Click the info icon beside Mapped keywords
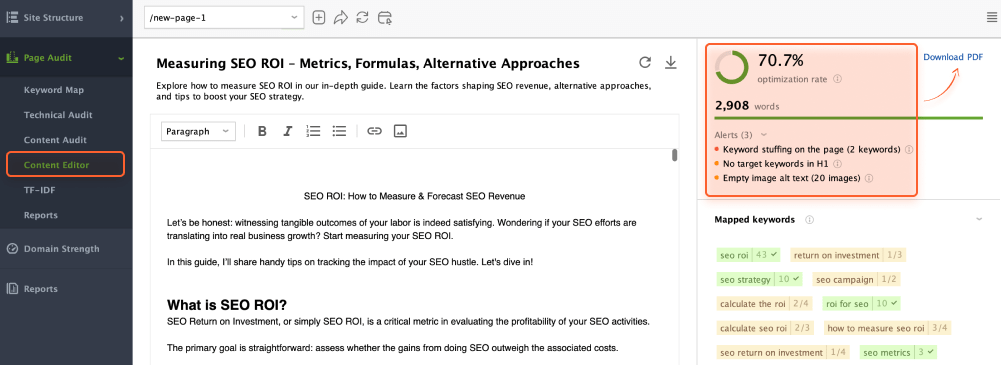This screenshot has height=365, width=1001. click(809, 220)
